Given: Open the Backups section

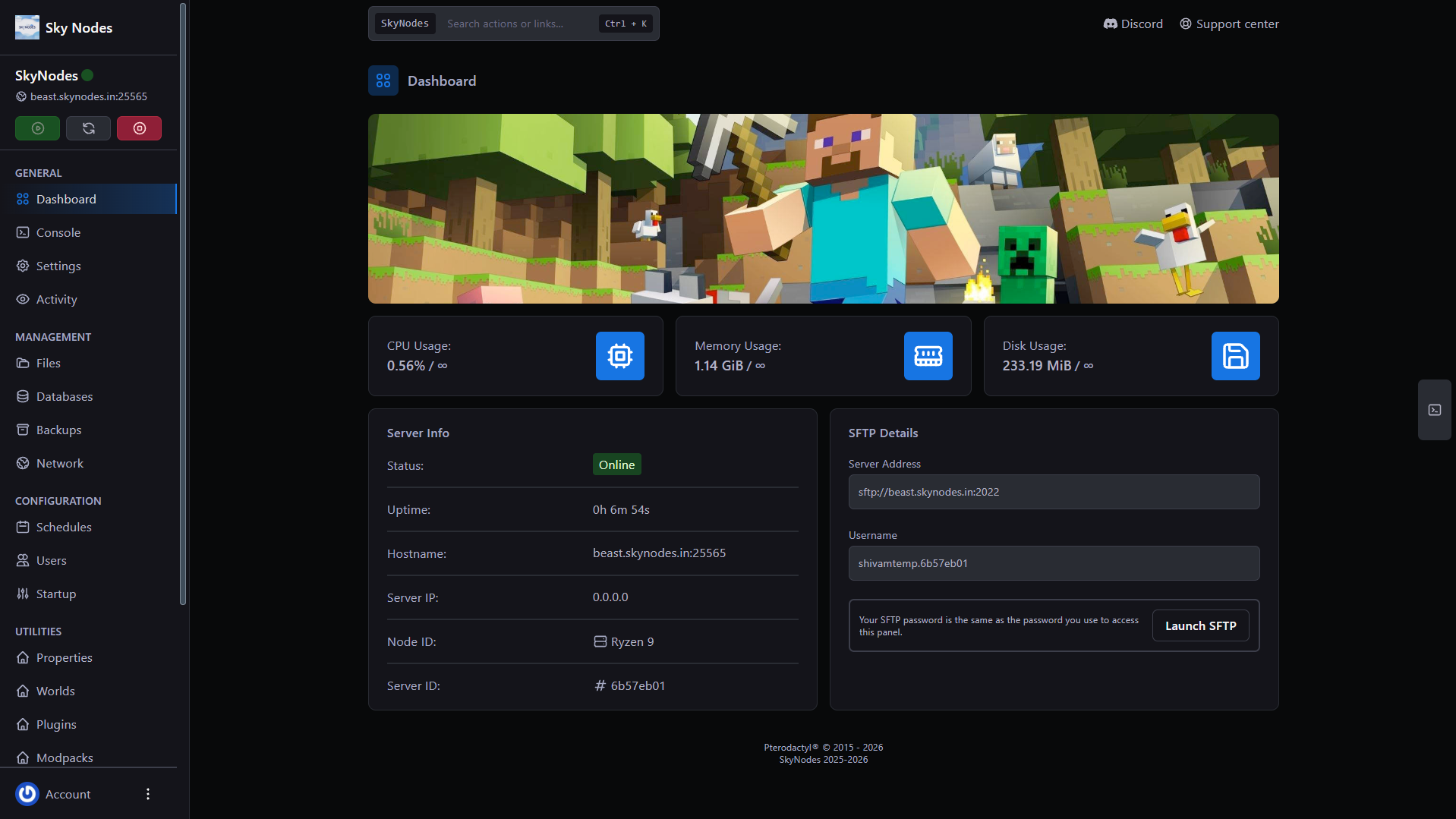Looking at the screenshot, I should pos(88,430).
